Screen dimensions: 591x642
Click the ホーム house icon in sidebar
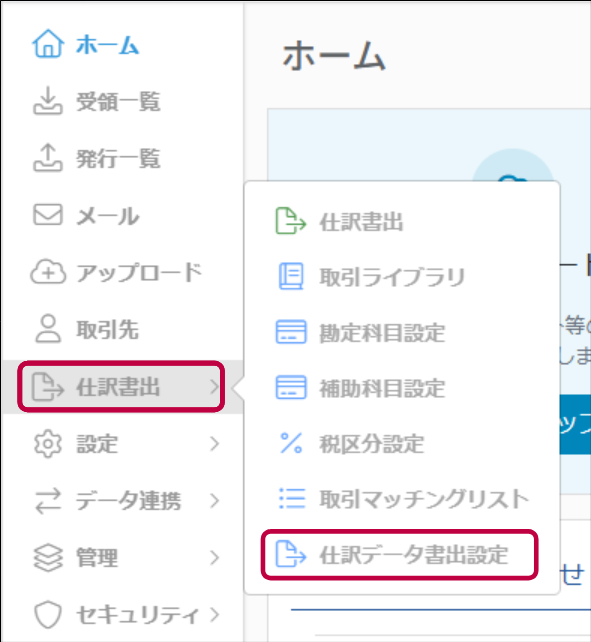click(x=48, y=43)
